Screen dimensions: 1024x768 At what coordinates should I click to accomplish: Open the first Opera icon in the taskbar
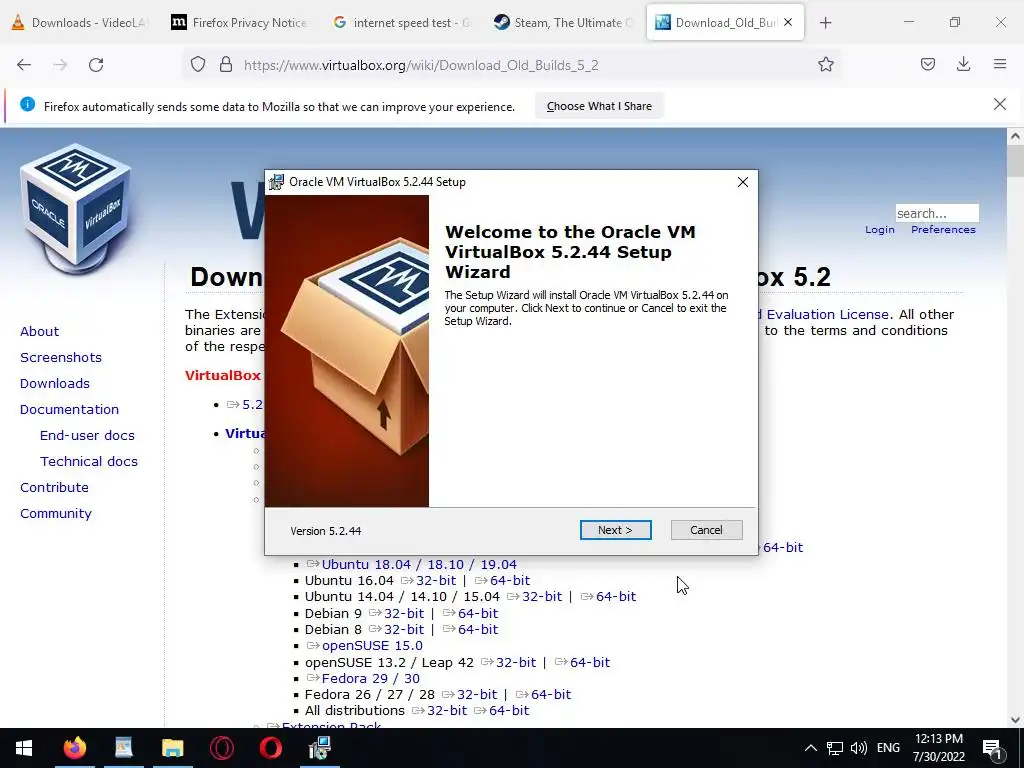(x=221, y=748)
